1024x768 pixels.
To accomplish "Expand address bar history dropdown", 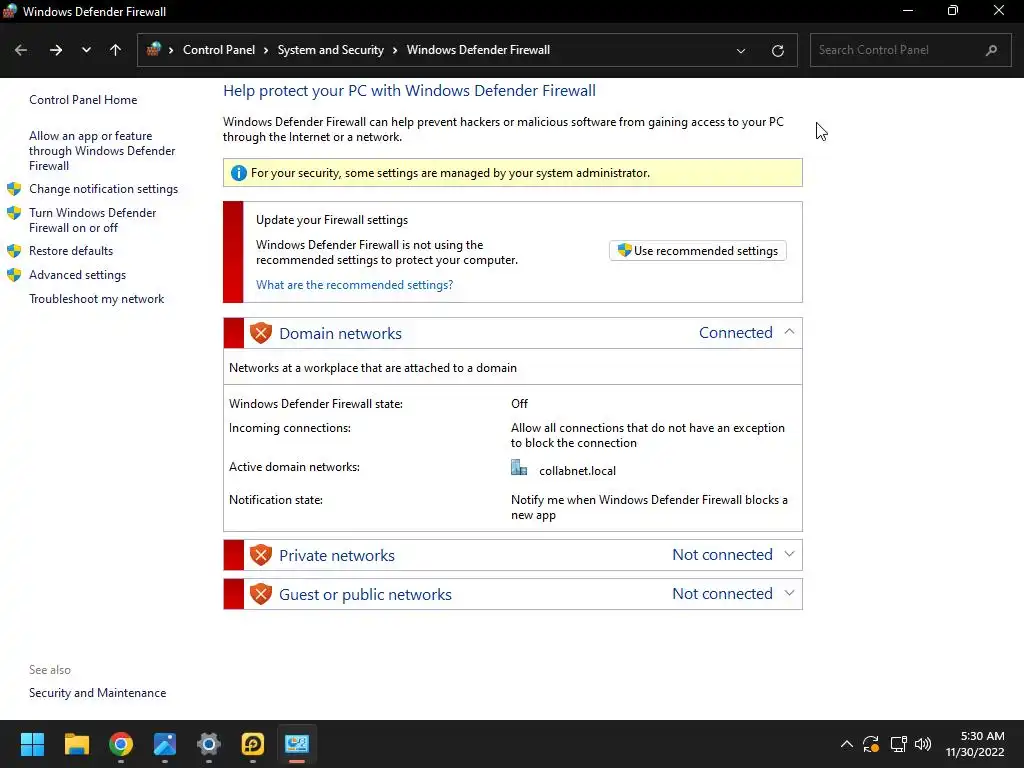I will (x=741, y=50).
